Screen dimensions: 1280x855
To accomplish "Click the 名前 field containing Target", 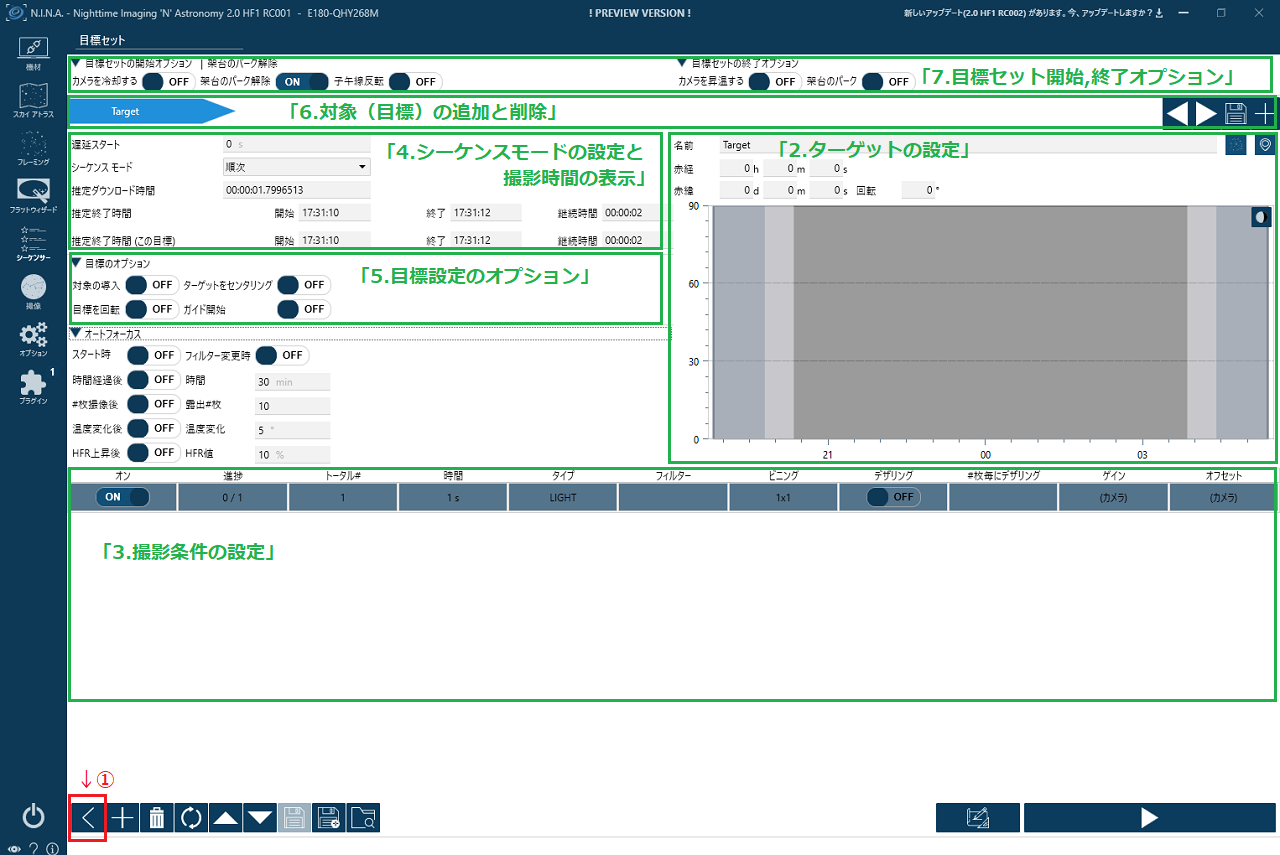I will [x=968, y=145].
